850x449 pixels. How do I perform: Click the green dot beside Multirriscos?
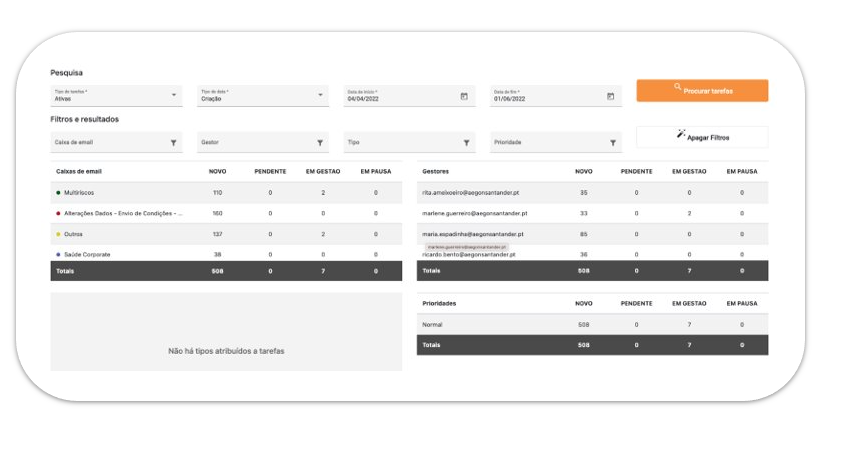click(x=58, y=192)
